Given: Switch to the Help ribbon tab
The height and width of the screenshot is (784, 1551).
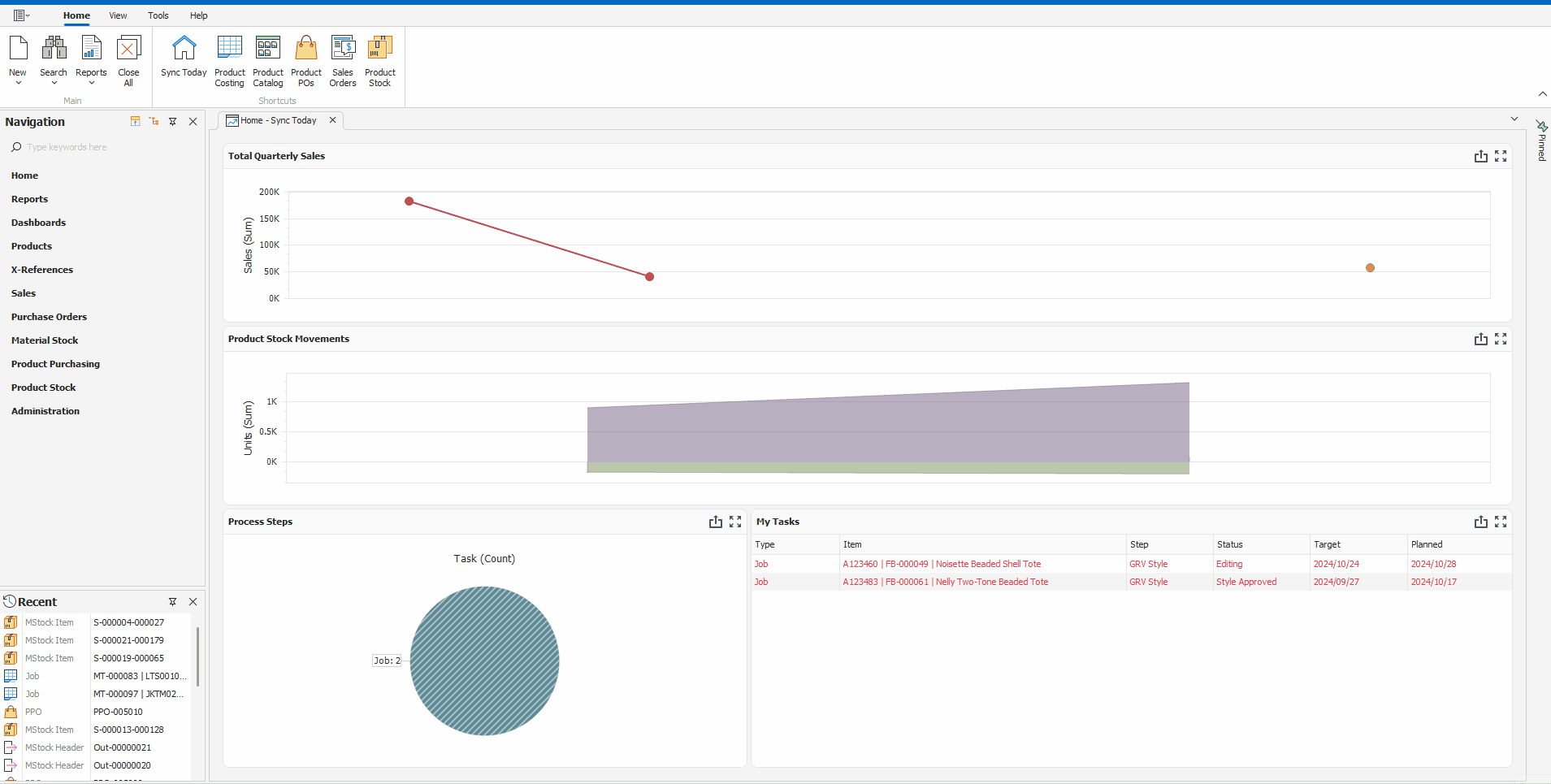Looking at the screenshot, I should (x=199, y=15).
